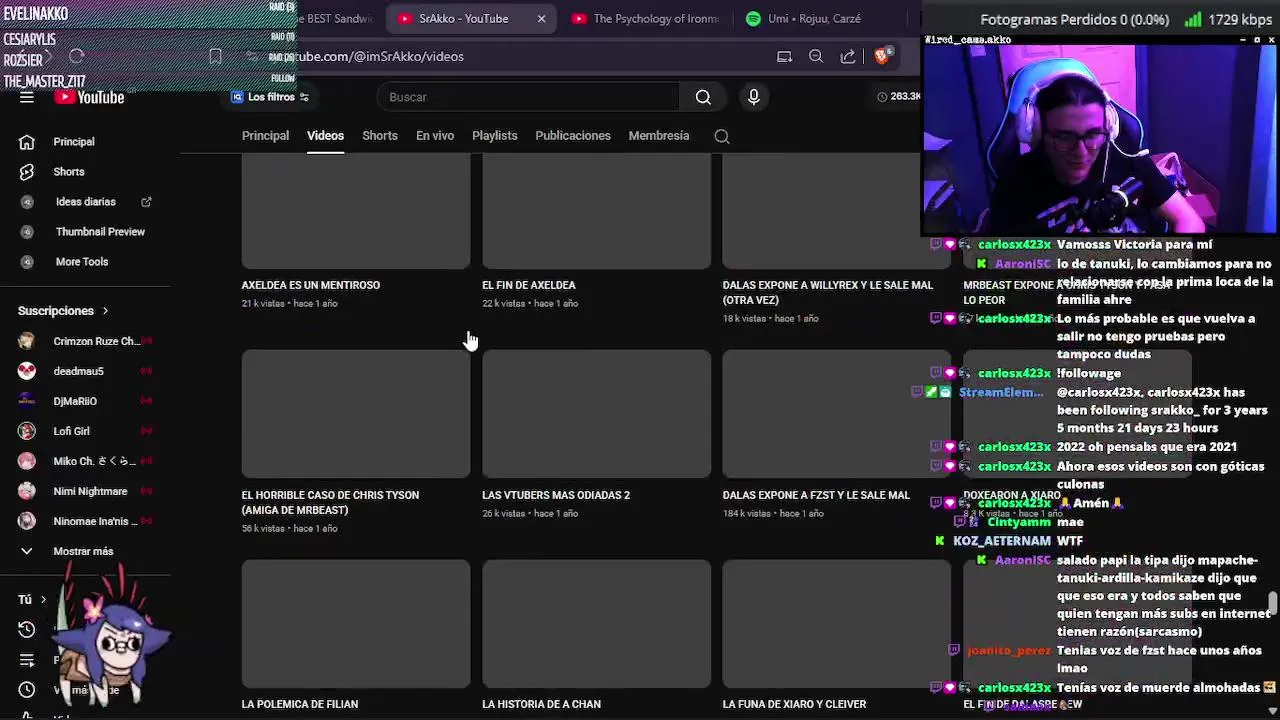Close the SrAkko - YouTube tab

(541, 19)
